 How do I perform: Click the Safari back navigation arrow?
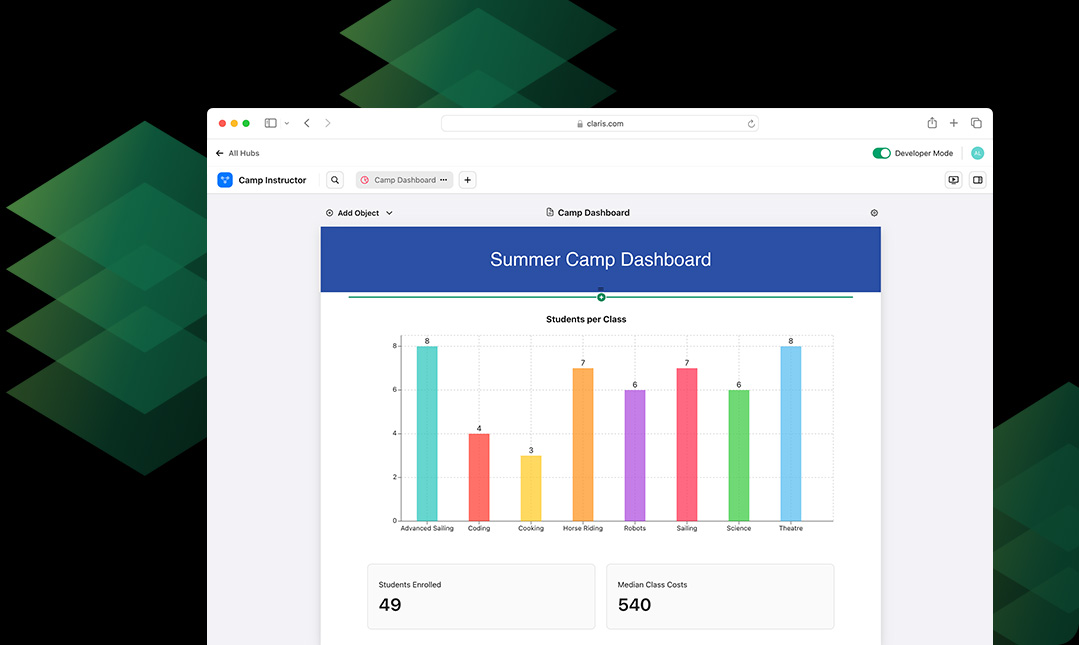307,123
